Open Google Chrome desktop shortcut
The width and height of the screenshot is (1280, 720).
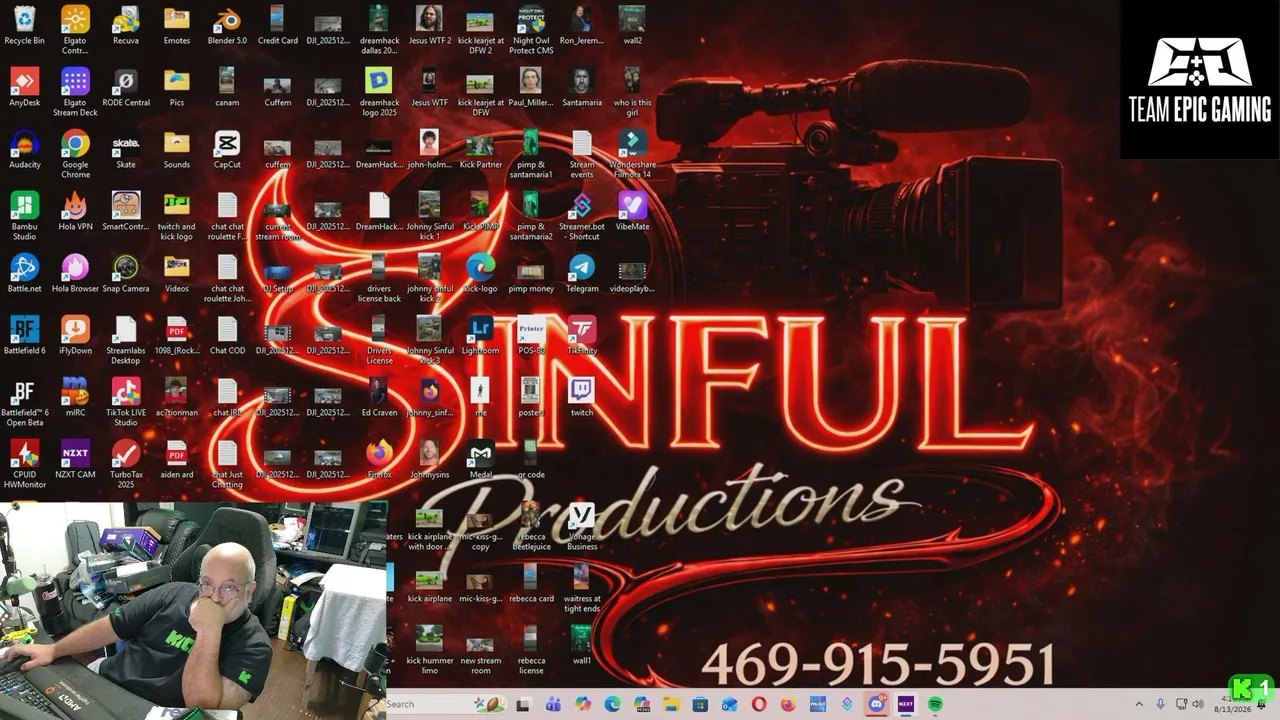(75, 155)
